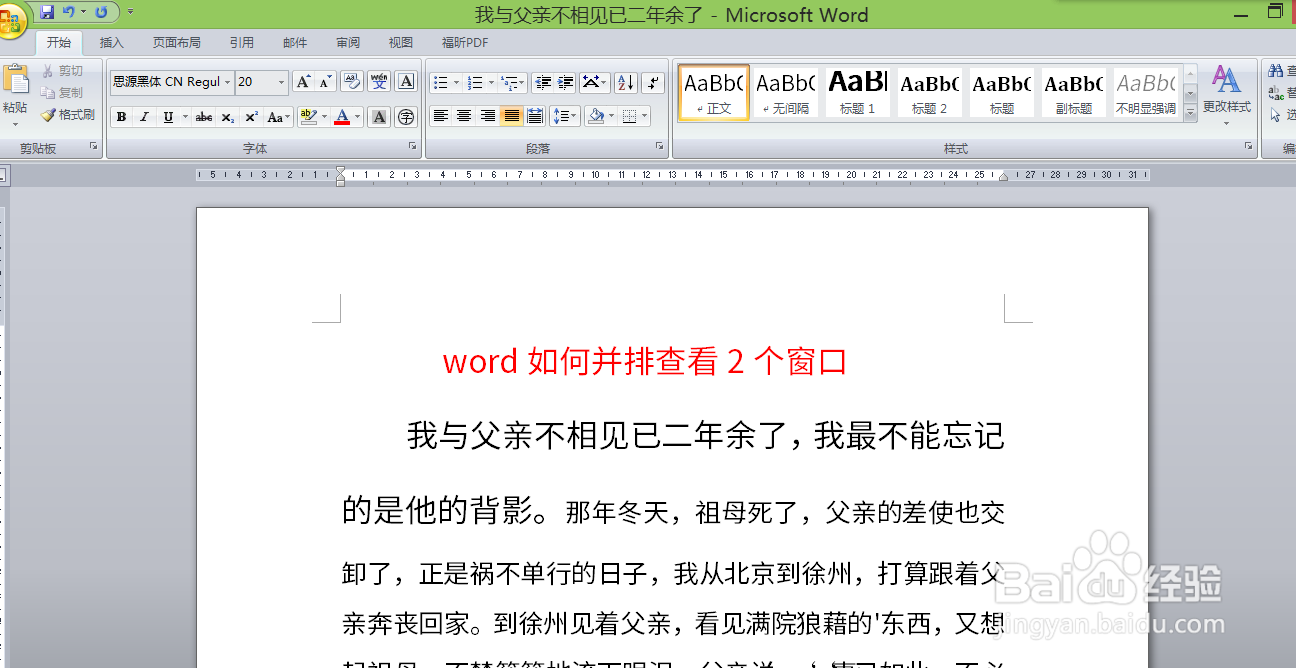Apply paragraph shading fill color

pos(596,117)
